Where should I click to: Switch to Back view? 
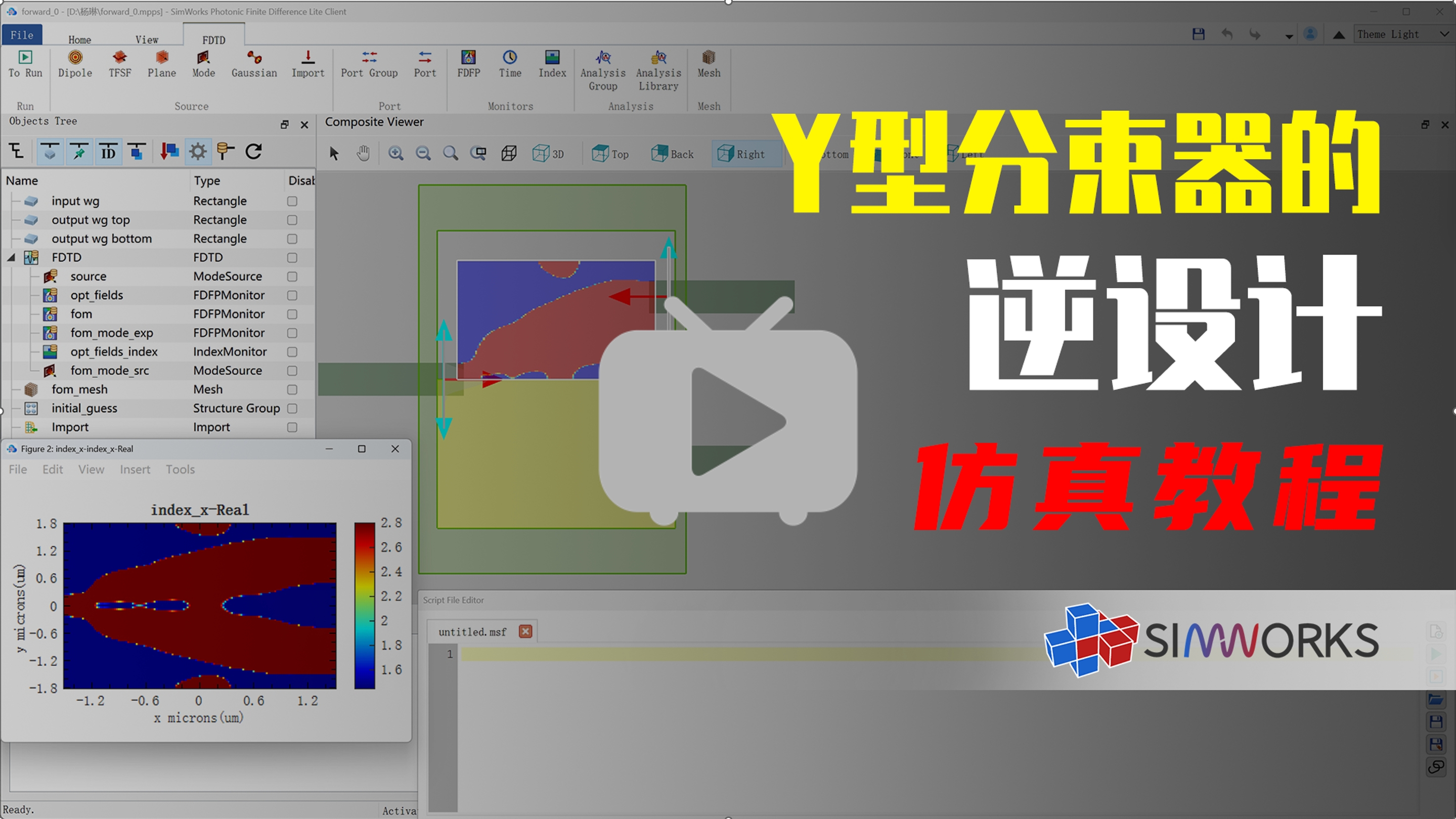[x=673, y=154]
